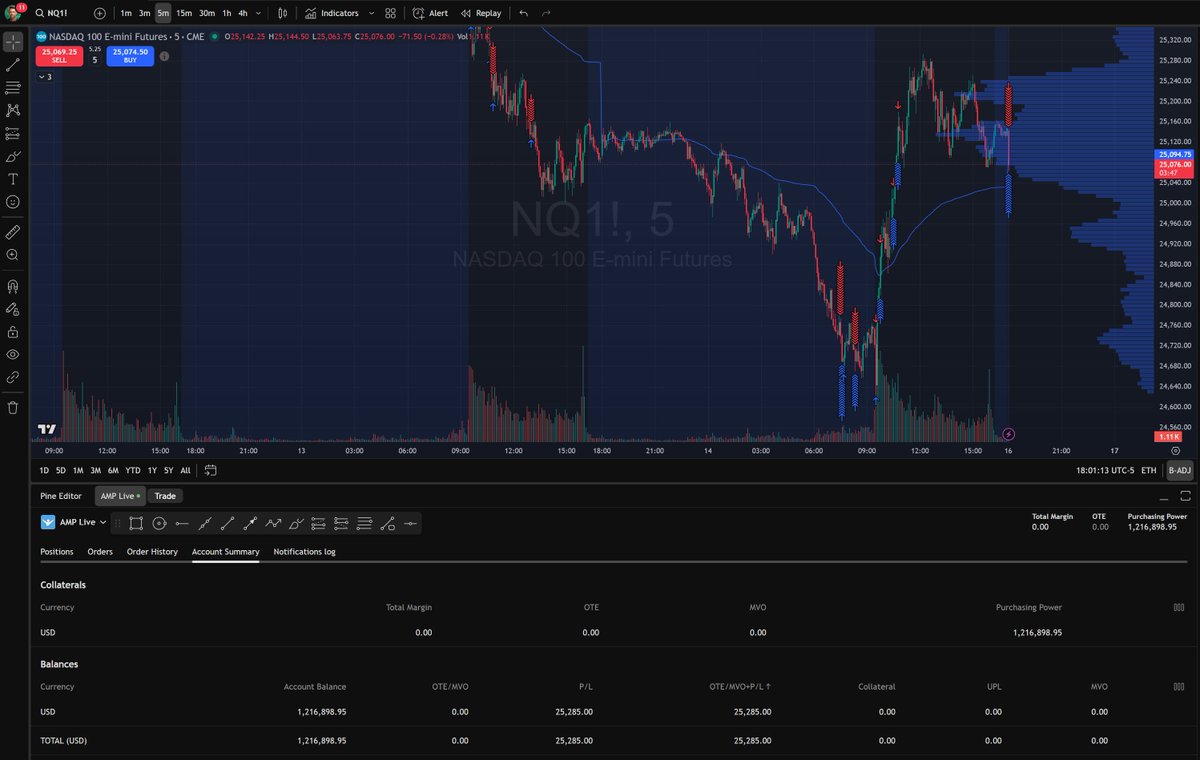
Task: Open the ETH session menu
Action: click(1148, 470)
